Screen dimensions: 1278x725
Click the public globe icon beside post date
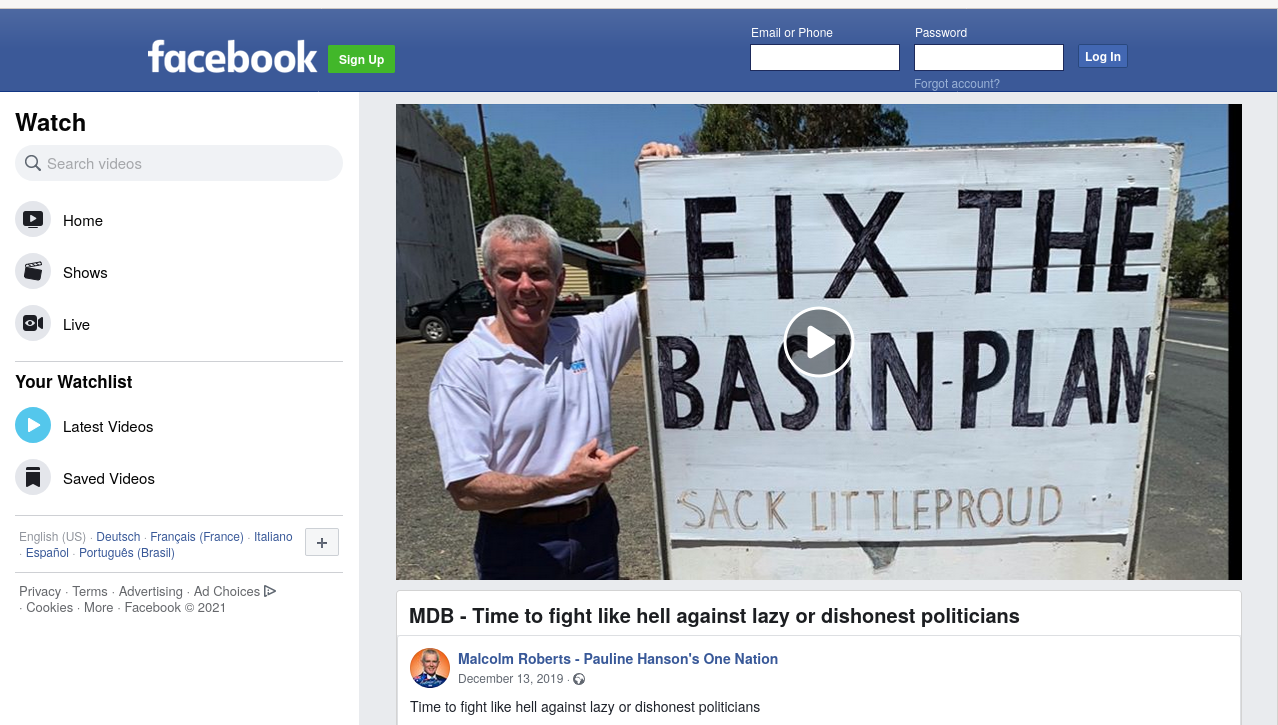point(579,679)
